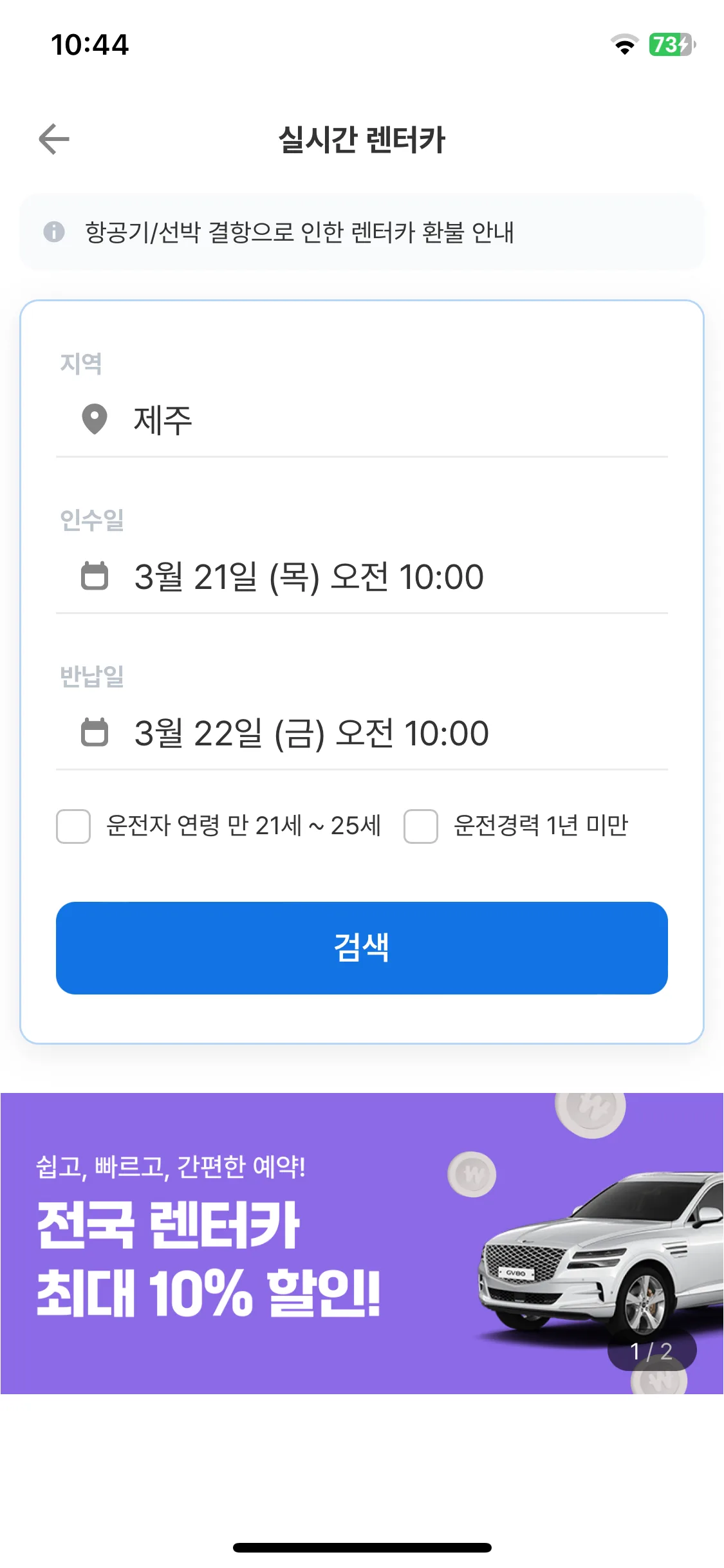Tap the calendar icon for 인수일
The width and height of the screenshot is (724, 1568).
(95, 575)
